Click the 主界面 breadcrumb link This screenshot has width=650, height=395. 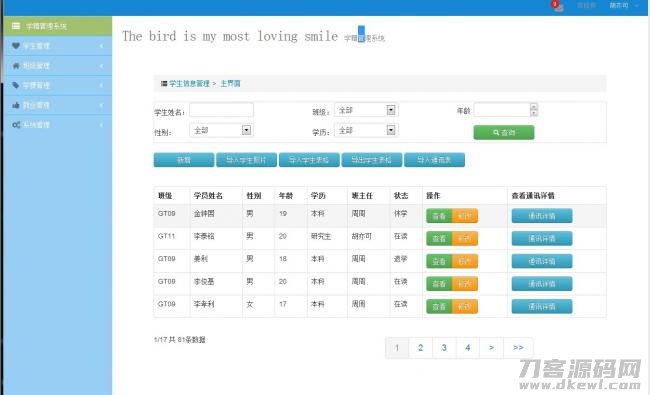230,84
